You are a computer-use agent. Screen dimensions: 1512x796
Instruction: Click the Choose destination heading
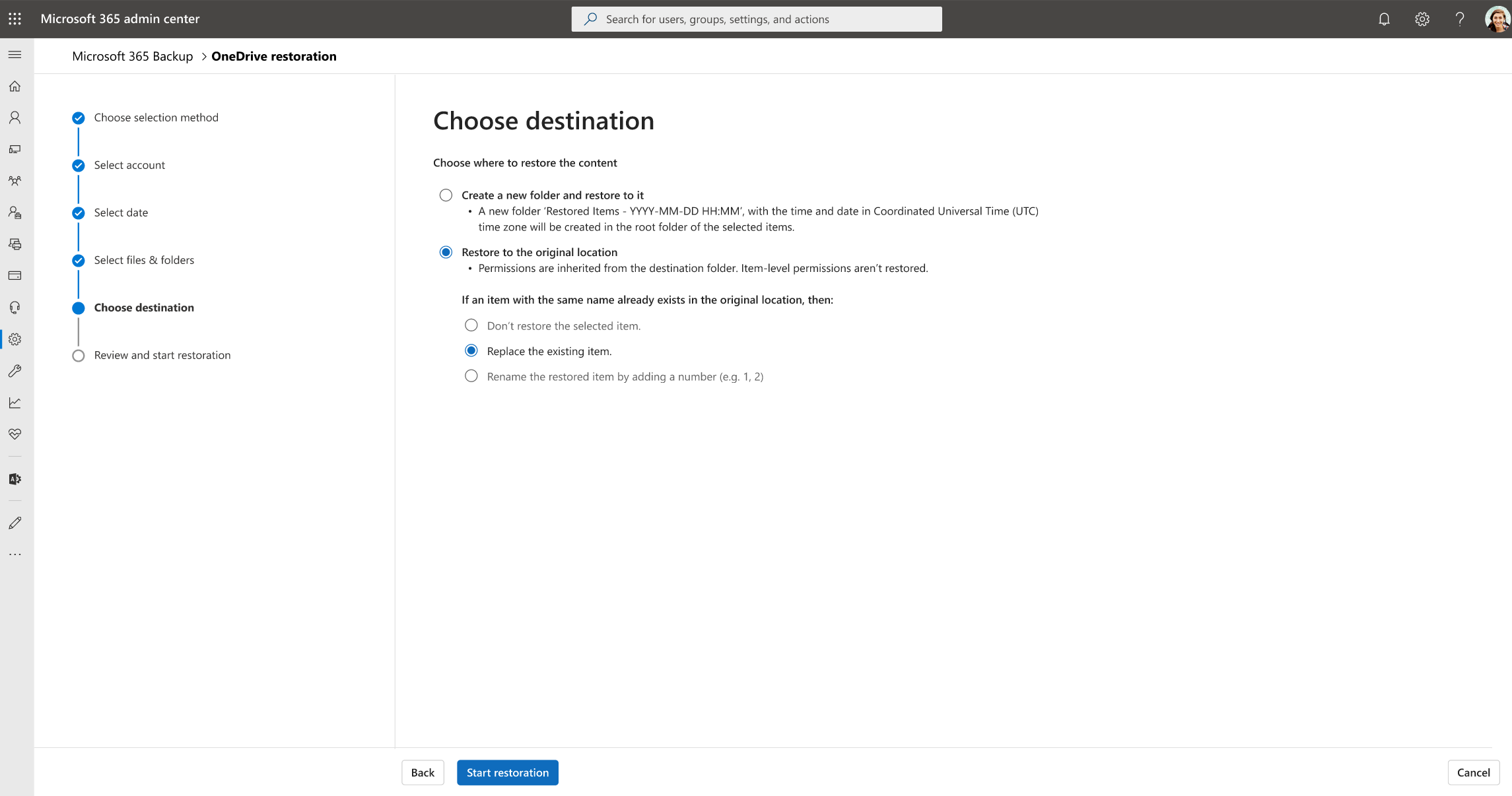click(x=543, y=121)
